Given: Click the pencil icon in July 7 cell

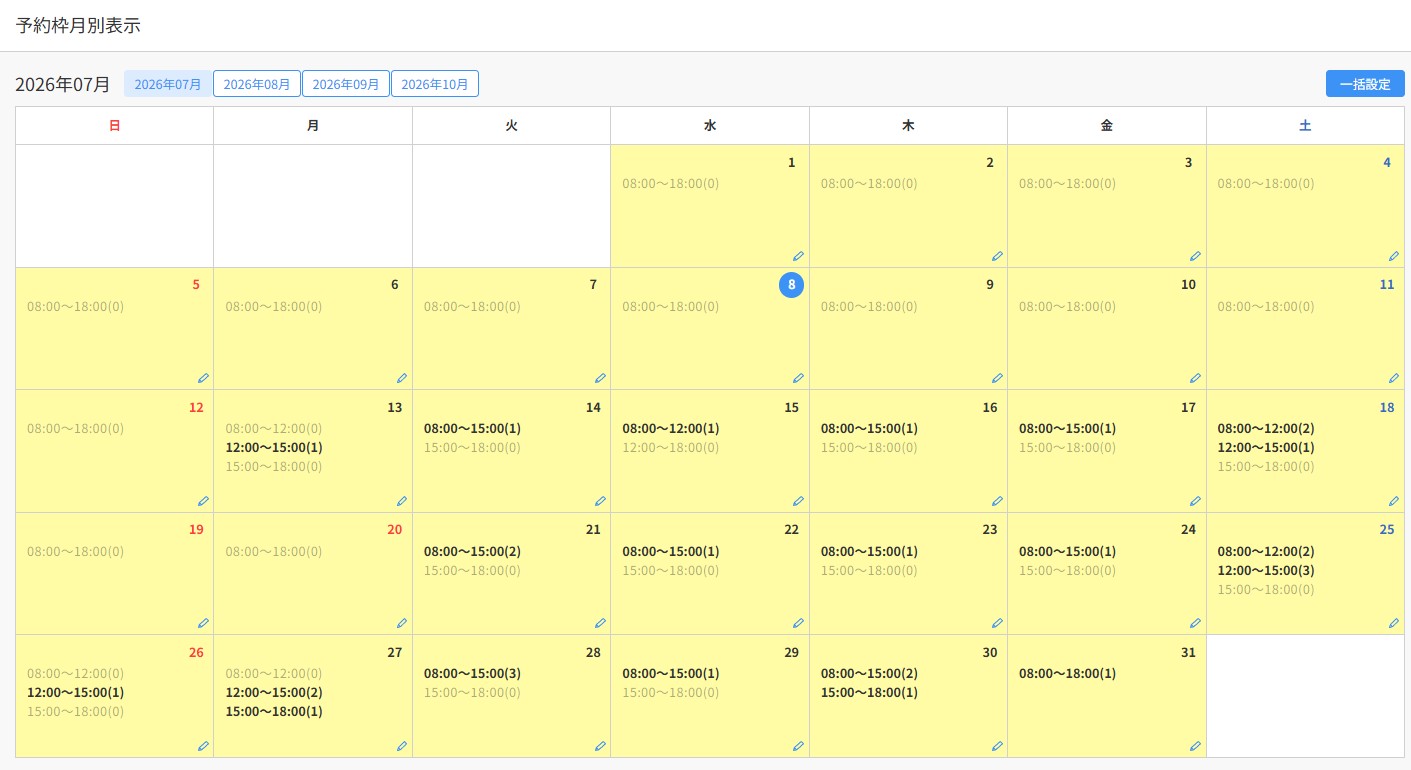Looking at the screenshot, I should (600, 378).
